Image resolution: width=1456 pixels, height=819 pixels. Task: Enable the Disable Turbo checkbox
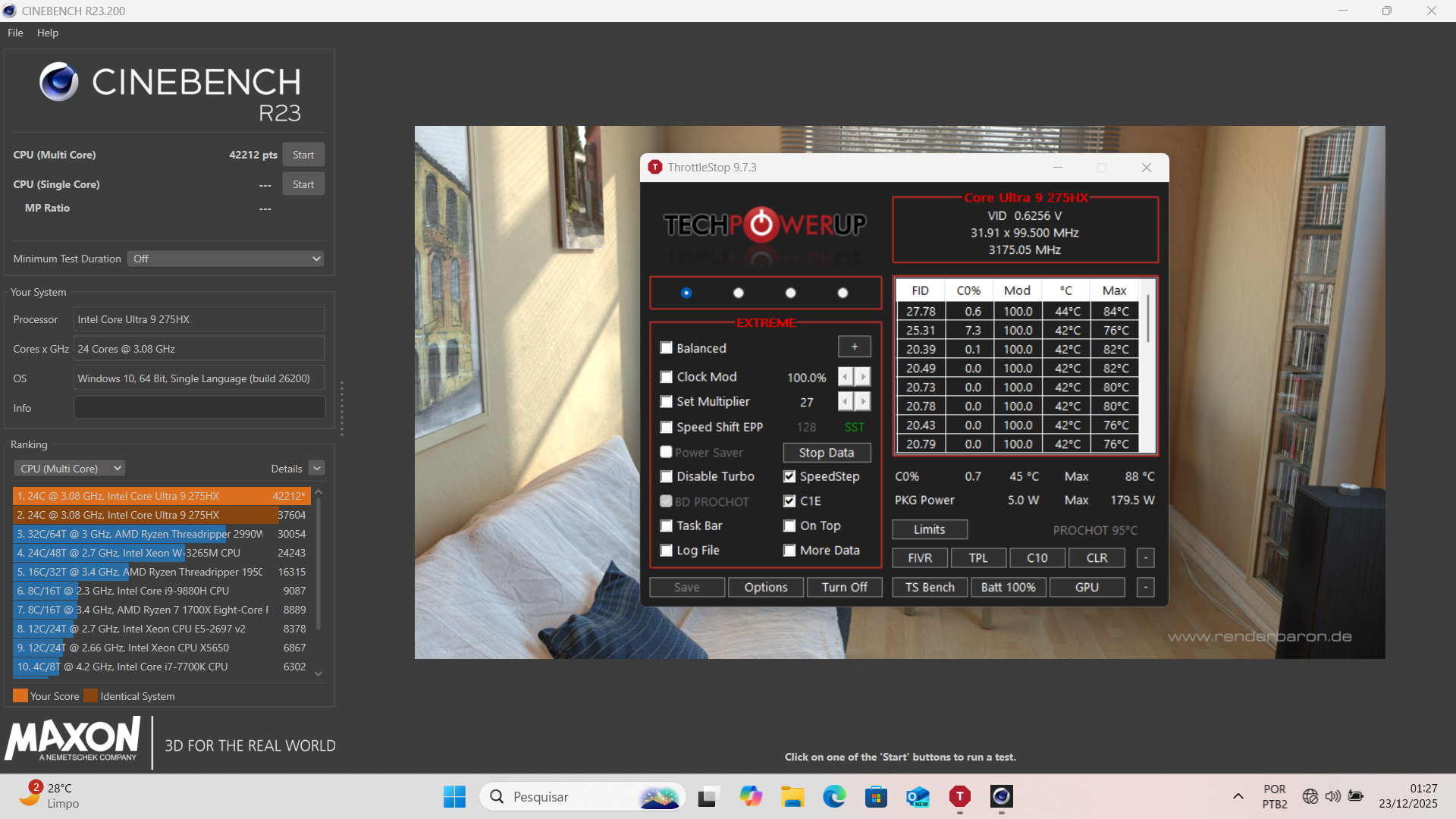[667, 477]
